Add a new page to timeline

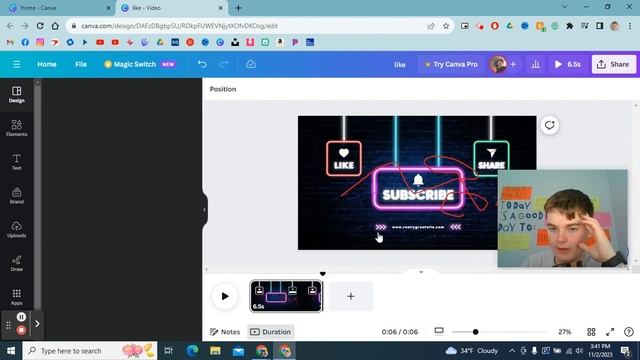click(x=351, y=296)
